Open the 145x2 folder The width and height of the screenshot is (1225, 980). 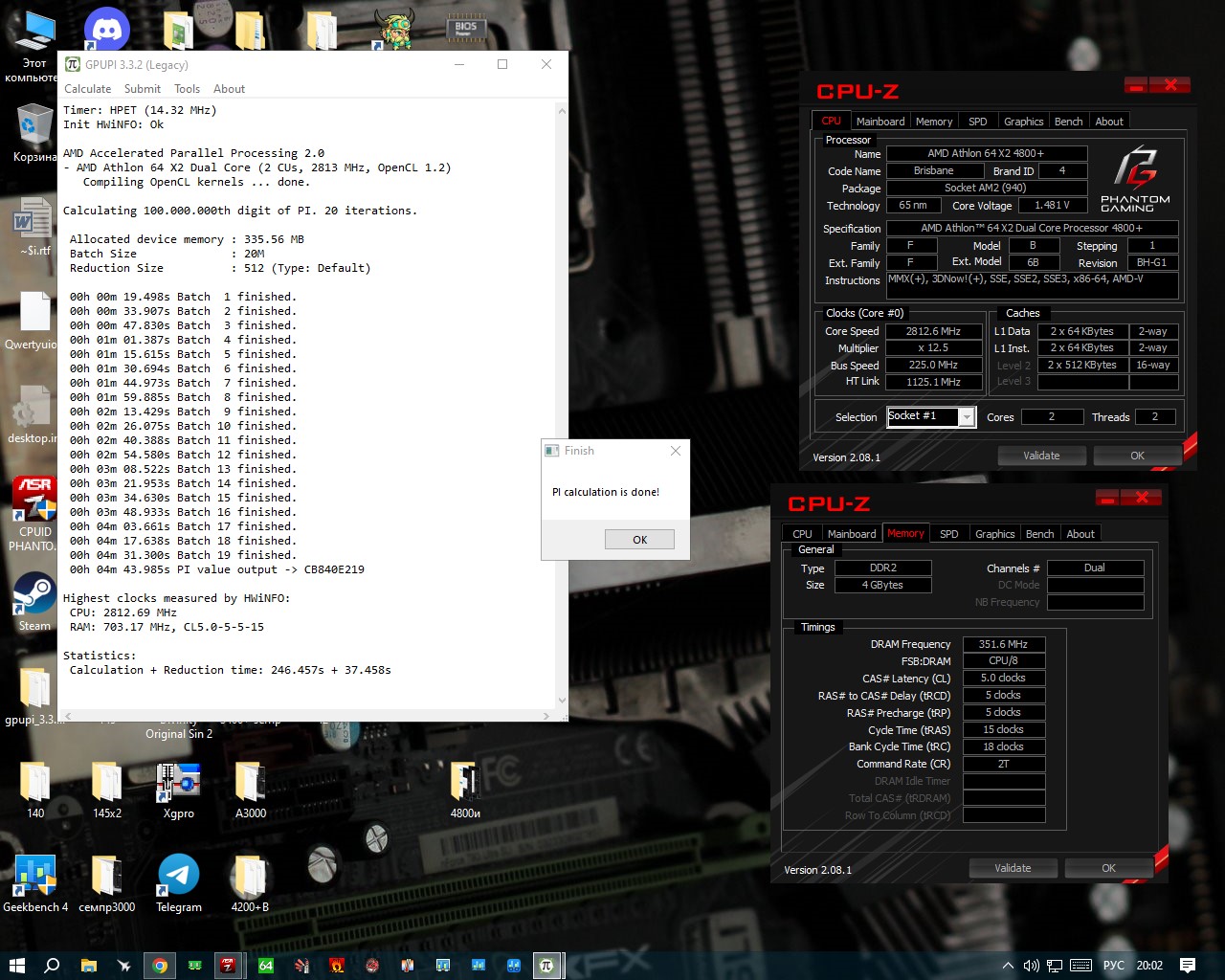pyautogui.click(x=106, y=791)
